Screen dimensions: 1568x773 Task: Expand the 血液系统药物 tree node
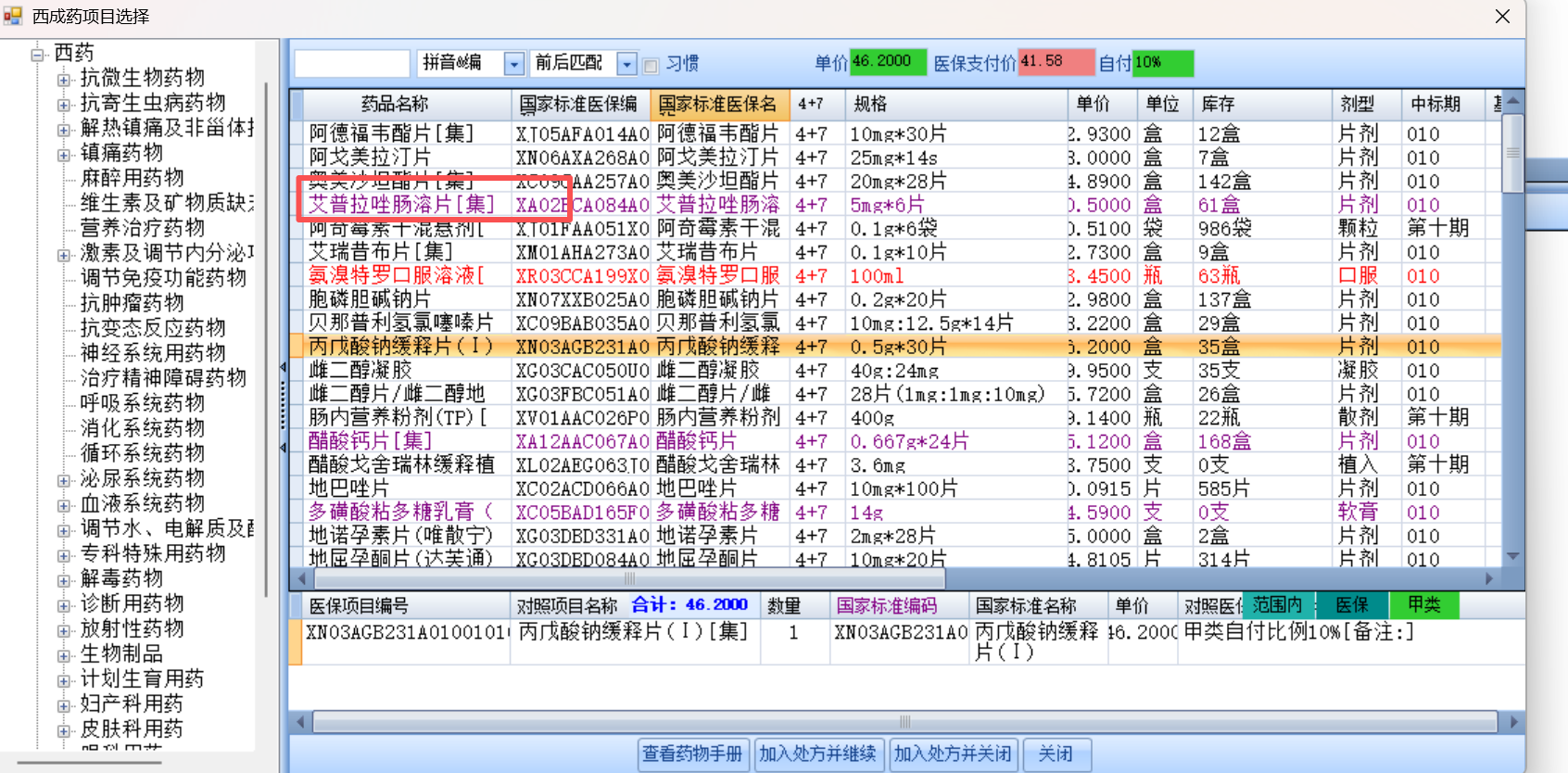(x=64, y=505)
